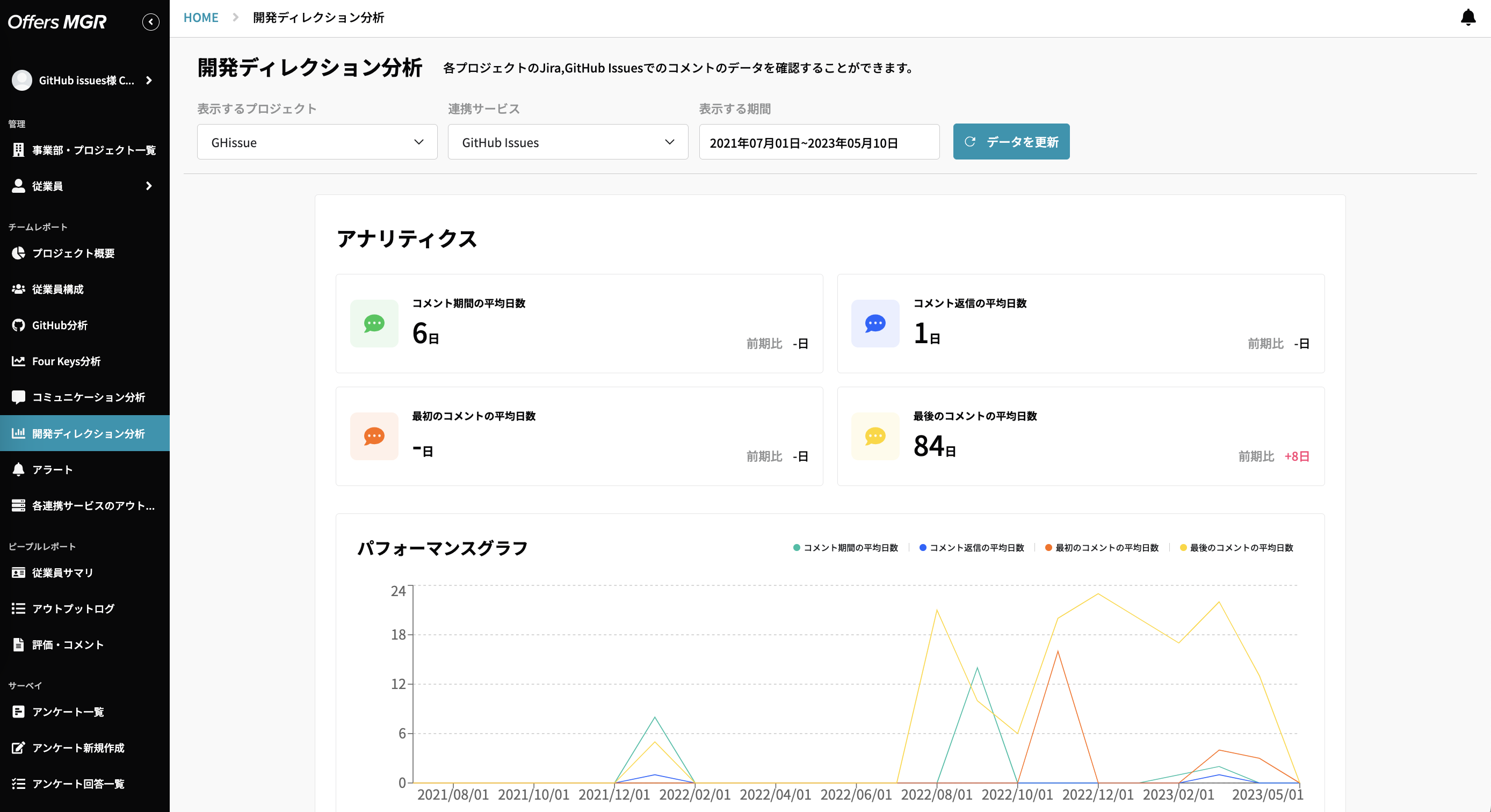Collapse the sidebar with the arrow icon
Viewport: 1491px width, 812px height.
point(150,22)
